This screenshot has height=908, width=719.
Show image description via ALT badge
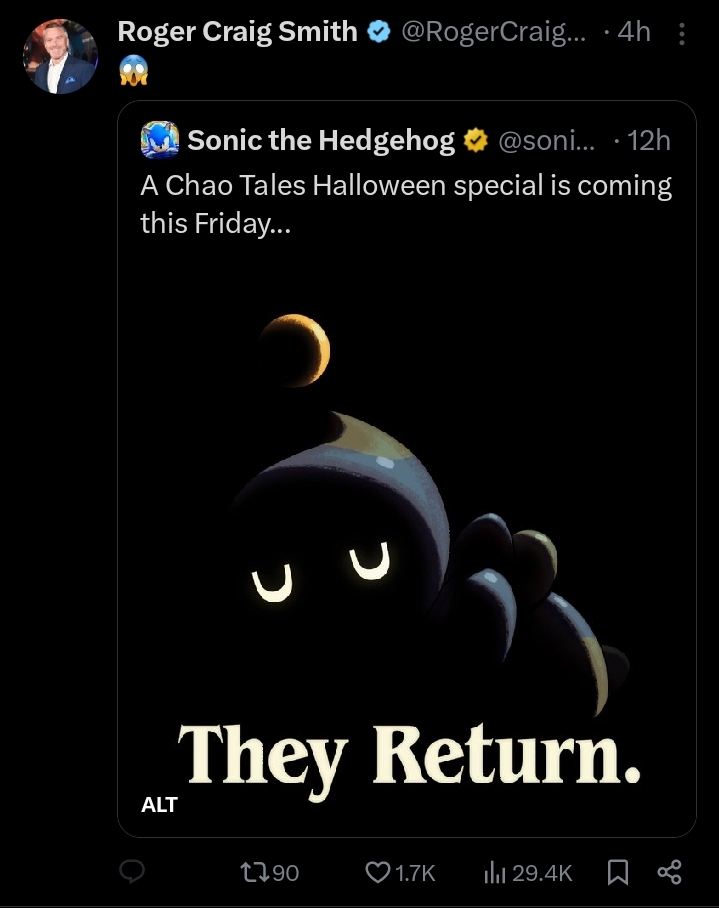coord(159,804)
